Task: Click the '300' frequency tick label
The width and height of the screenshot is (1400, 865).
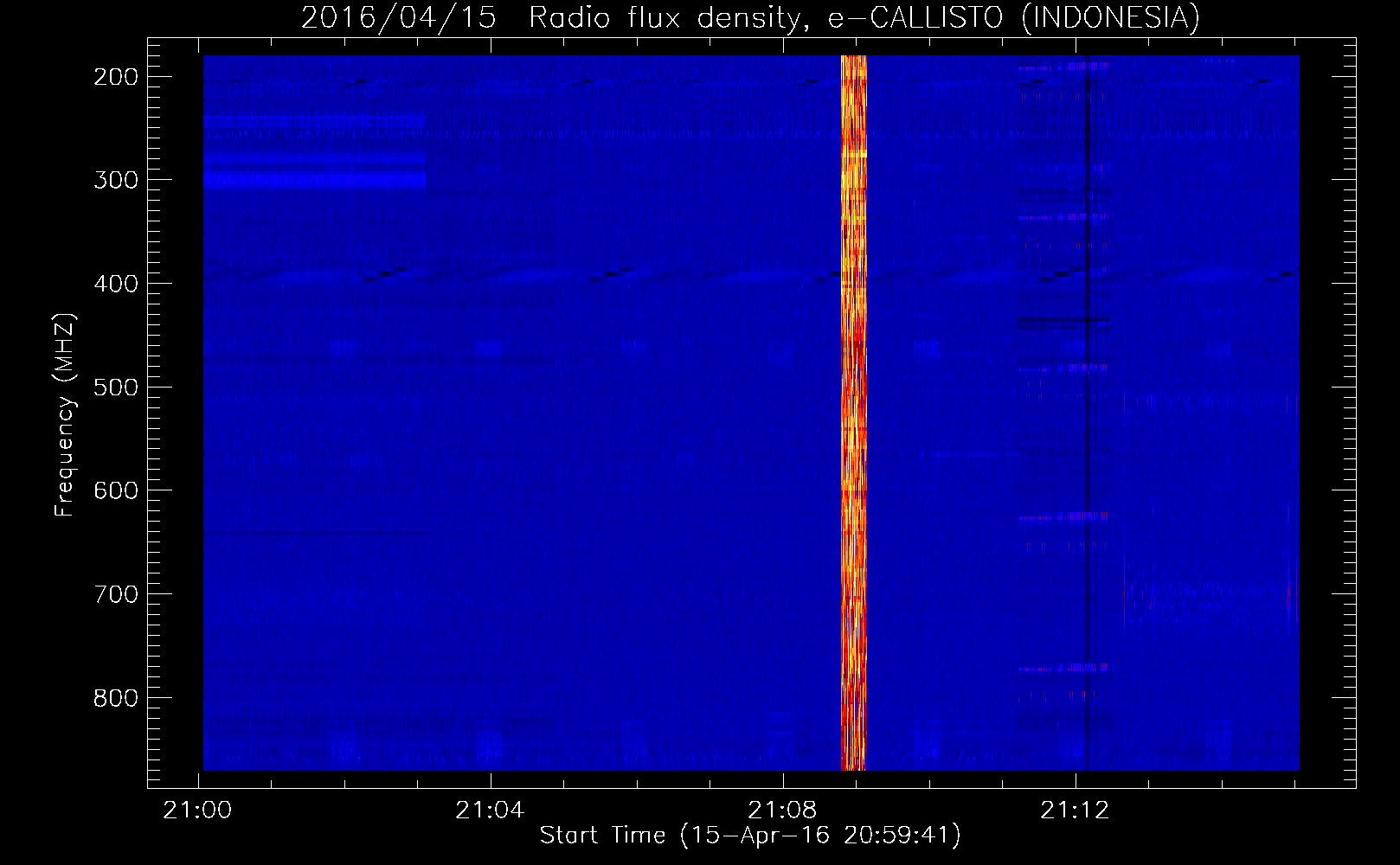Action: 115,180
